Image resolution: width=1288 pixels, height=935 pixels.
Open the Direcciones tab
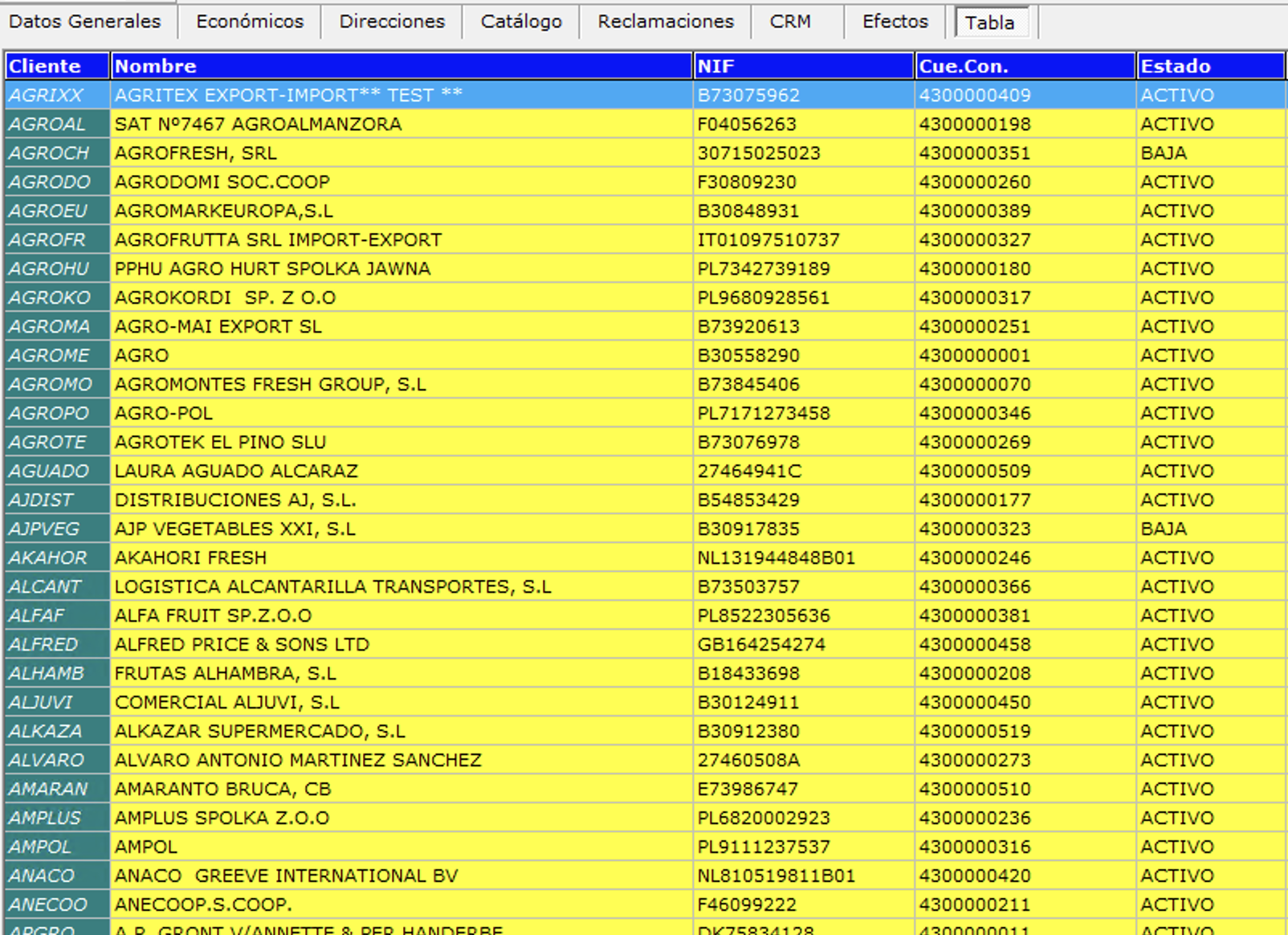pos(392,22)
